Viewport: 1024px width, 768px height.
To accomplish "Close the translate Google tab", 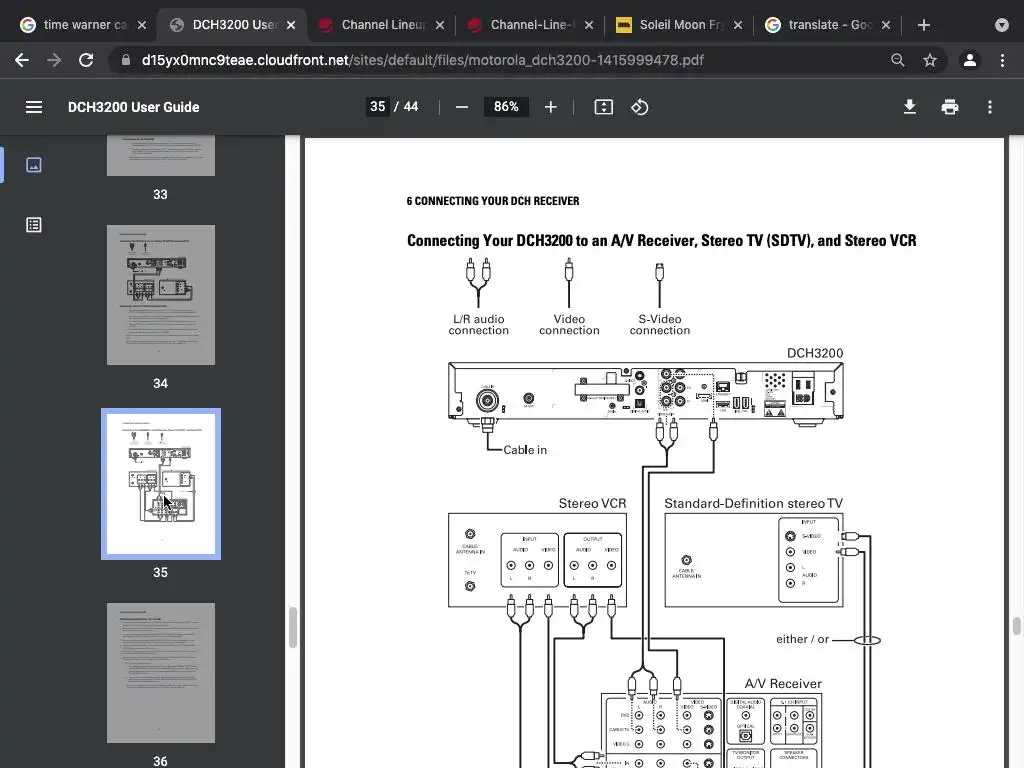I will (886, 25).
